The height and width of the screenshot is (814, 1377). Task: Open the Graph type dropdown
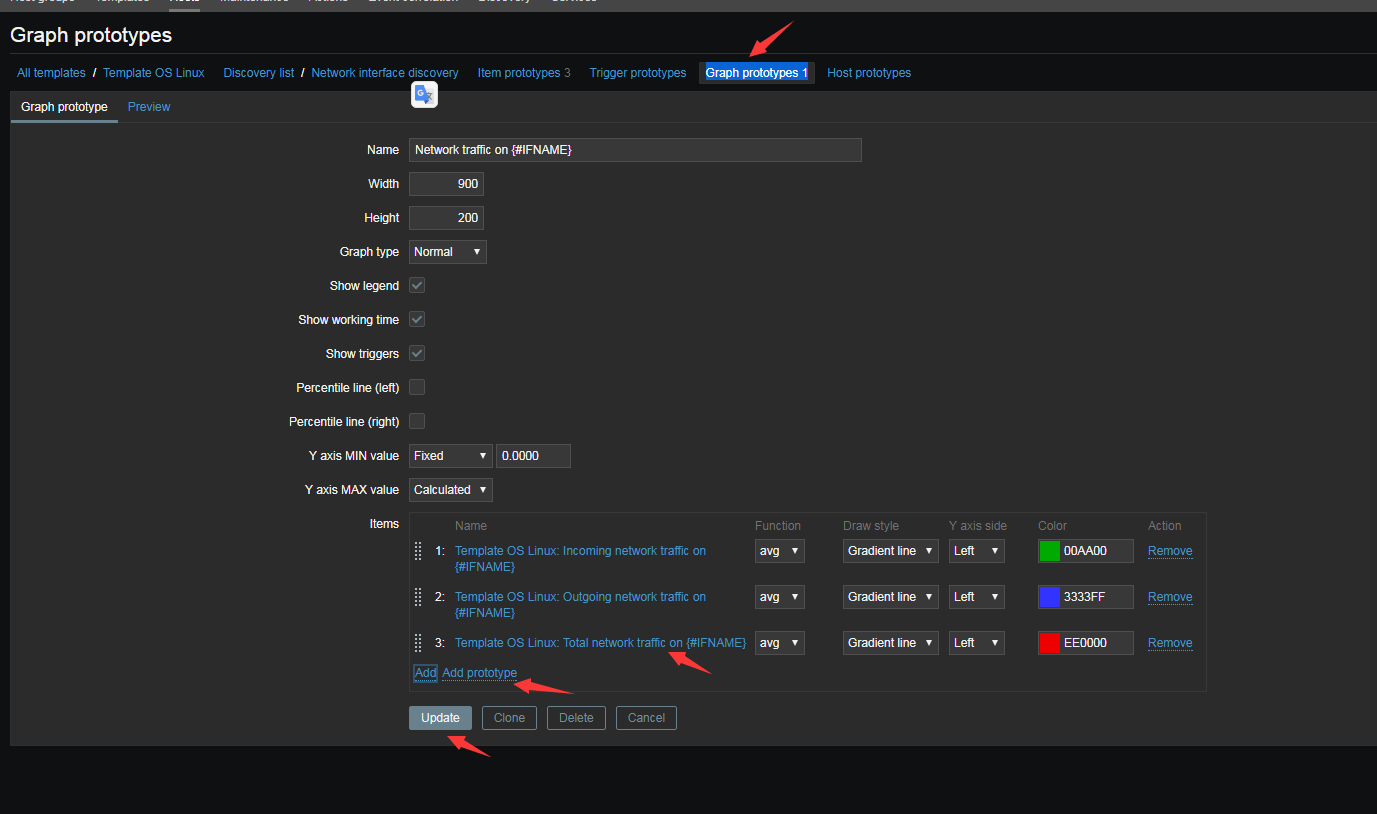tap(447, 252)
